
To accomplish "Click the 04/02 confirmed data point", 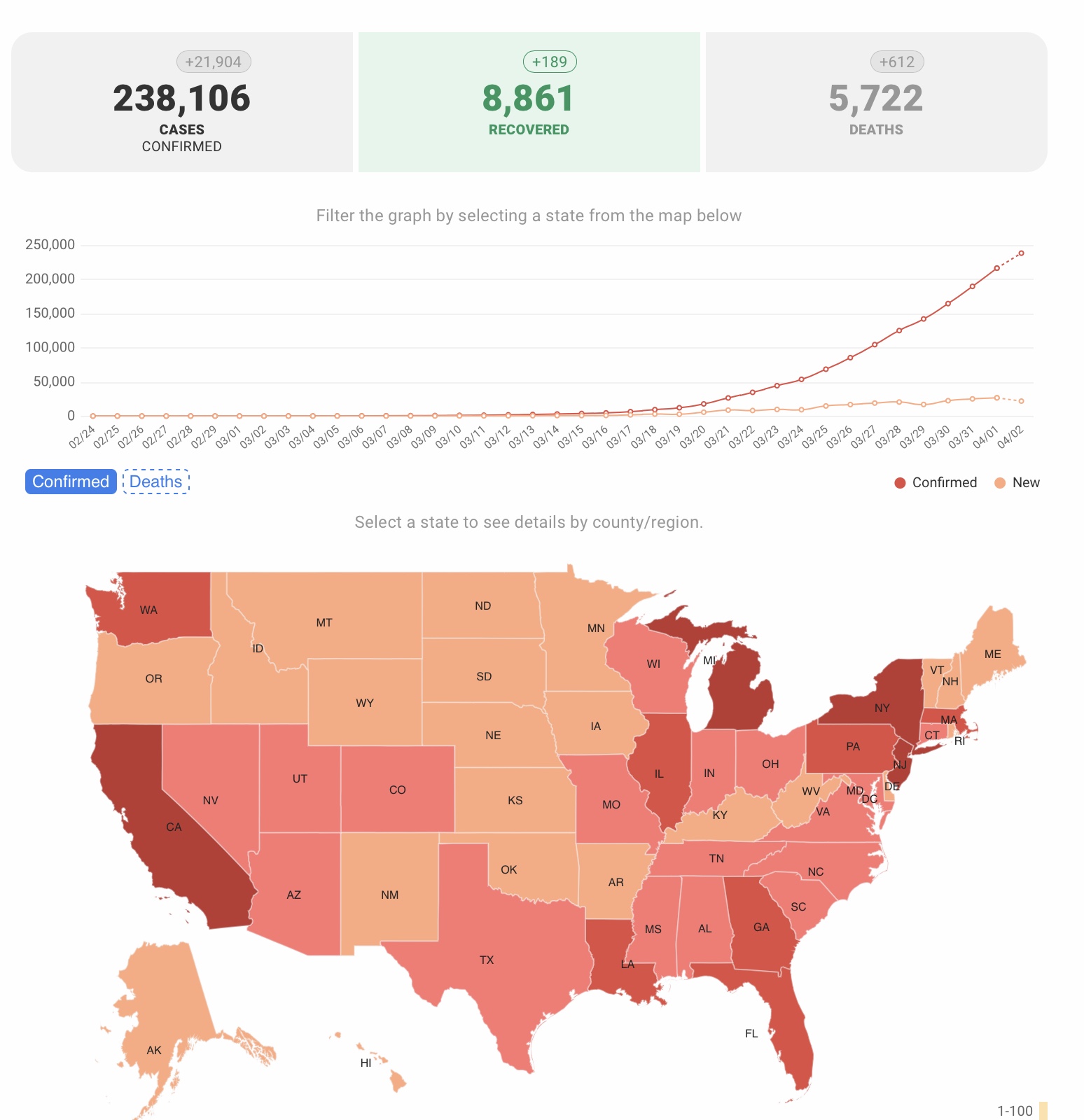I will click(1021, 253).
